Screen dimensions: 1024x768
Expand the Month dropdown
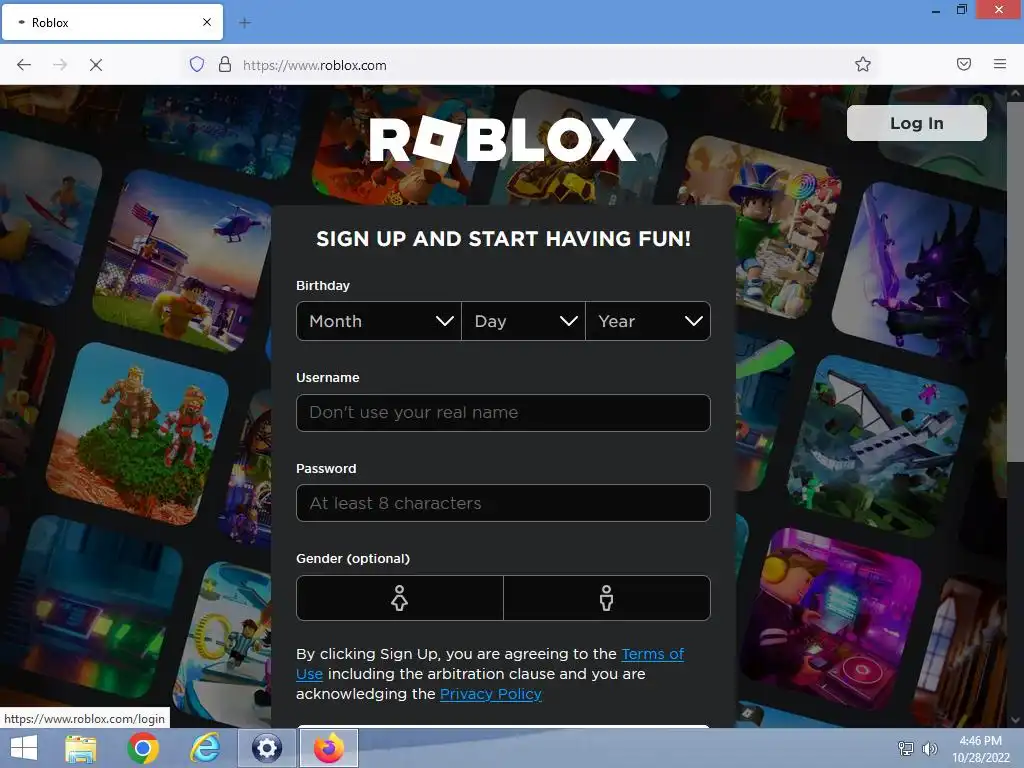(379, 321)
